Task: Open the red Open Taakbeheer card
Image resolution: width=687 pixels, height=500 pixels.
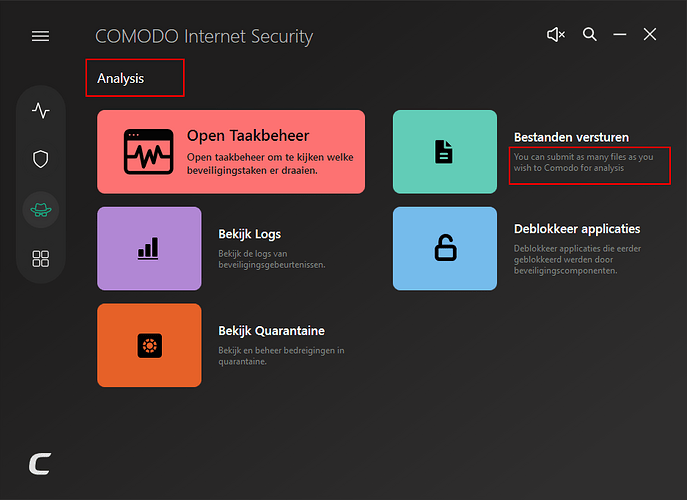Action: (231, 152)
